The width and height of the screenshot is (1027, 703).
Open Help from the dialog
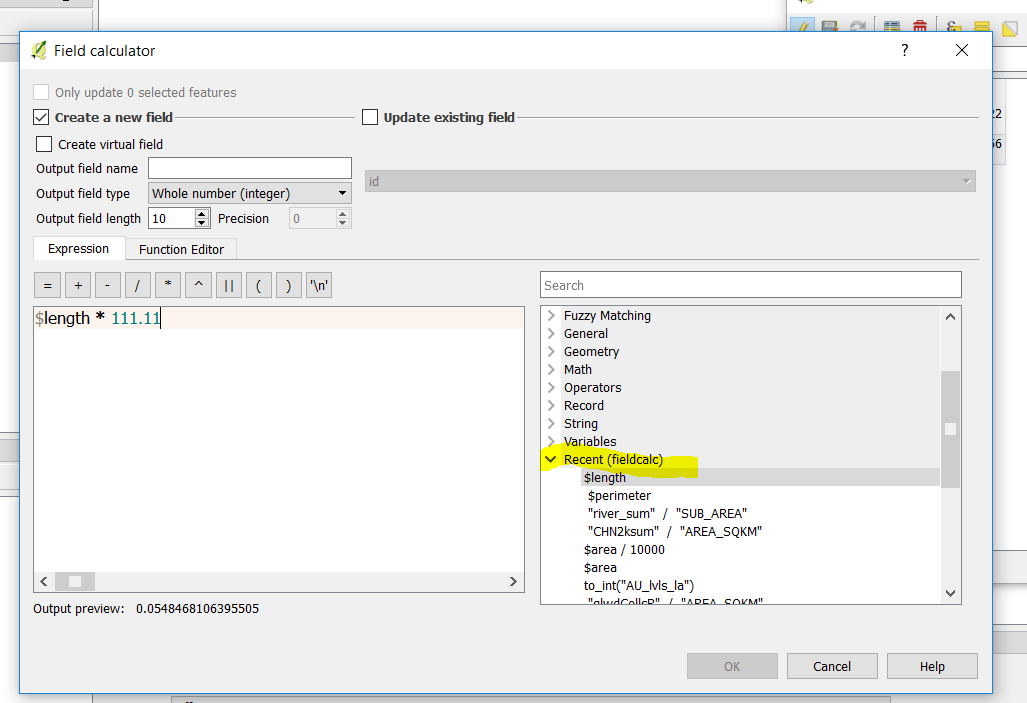coord(931,666)
